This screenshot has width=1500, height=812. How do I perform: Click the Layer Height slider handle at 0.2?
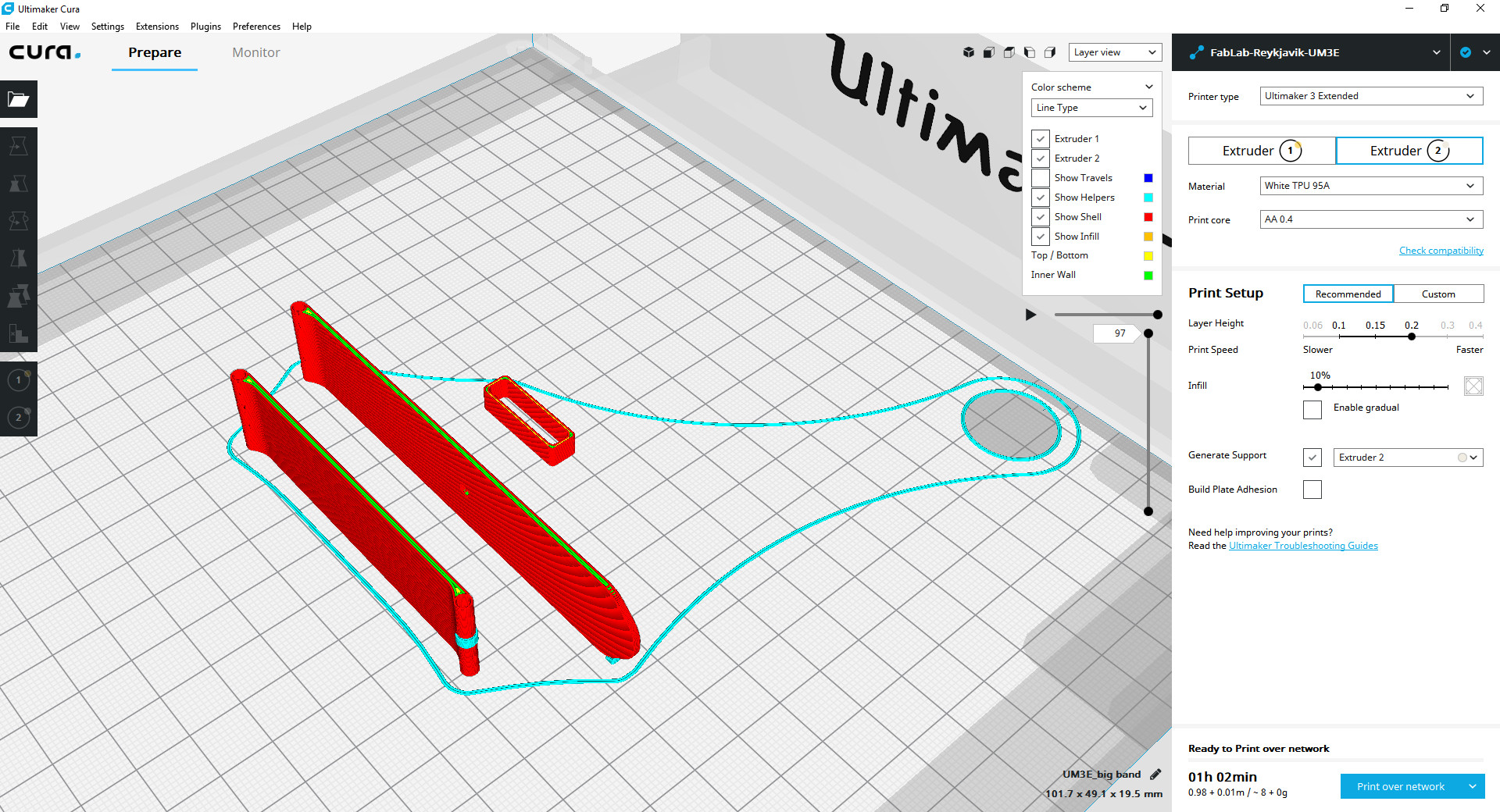tap(1412, 337)
